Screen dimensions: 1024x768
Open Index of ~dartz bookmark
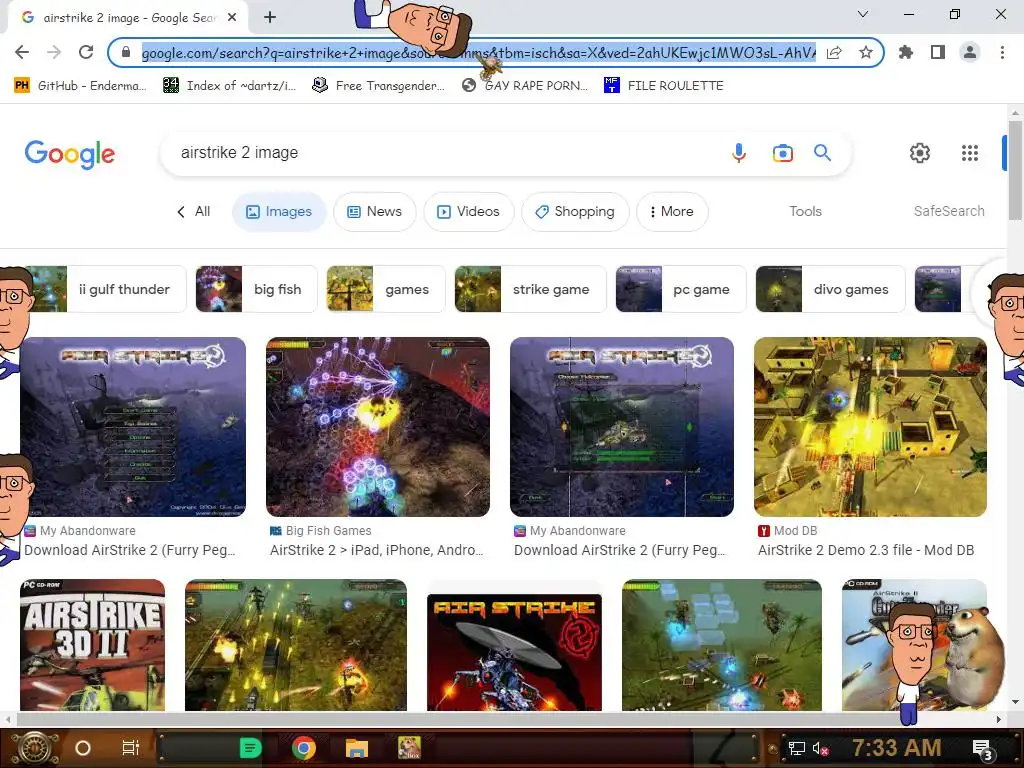point(229,86)
